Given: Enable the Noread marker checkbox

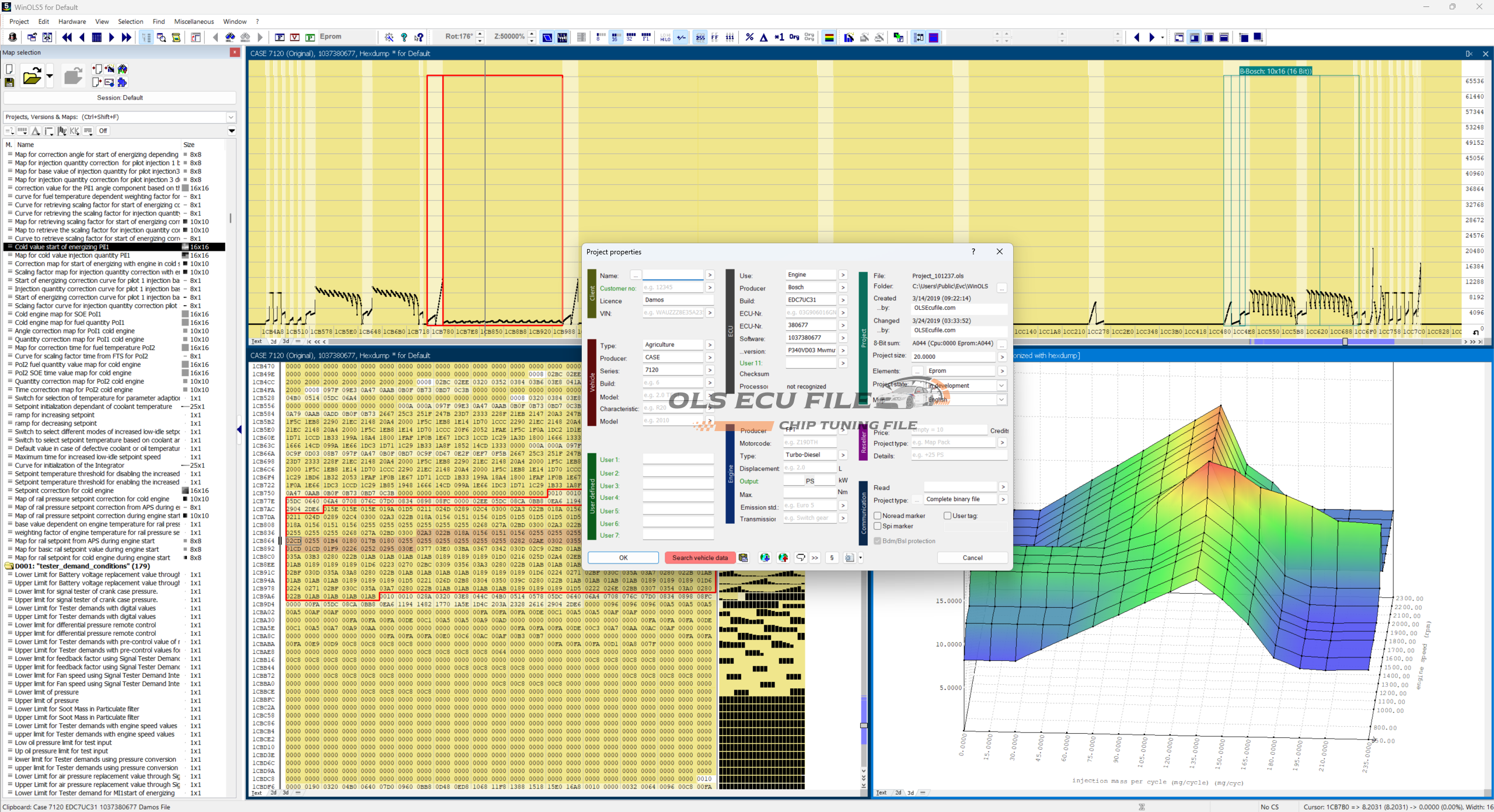Looking at the screenshot, I should tap(877, 516).
